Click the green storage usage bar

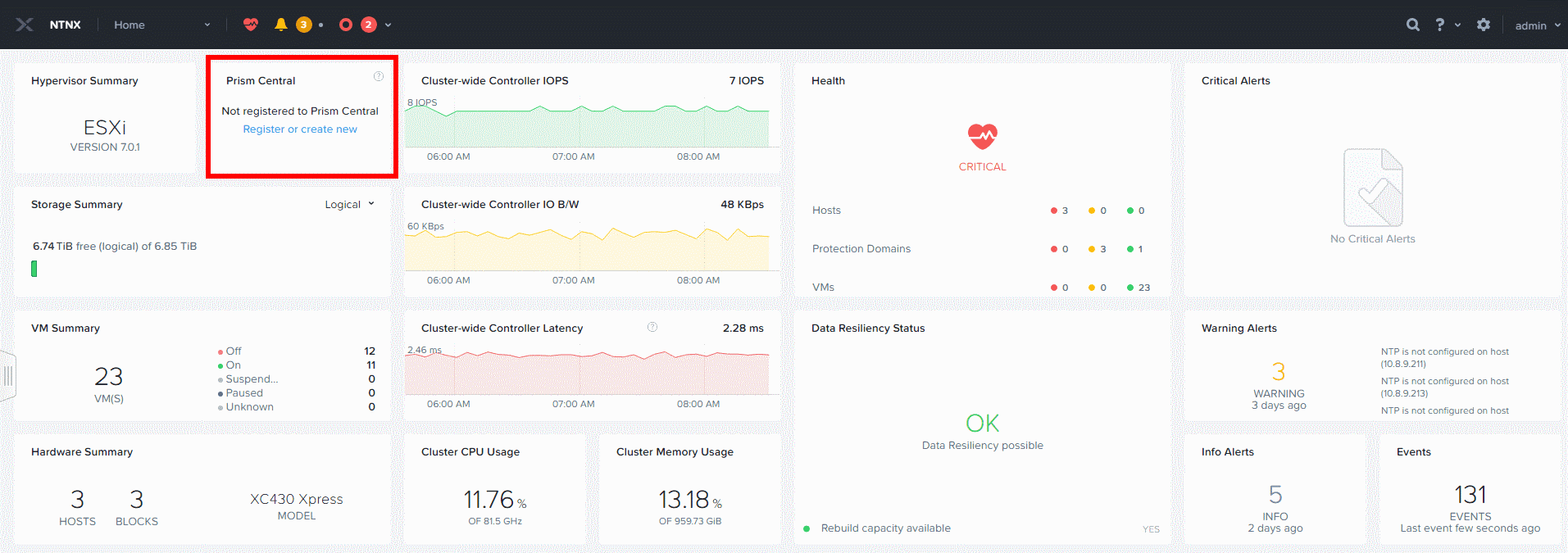tap(34, 269)
